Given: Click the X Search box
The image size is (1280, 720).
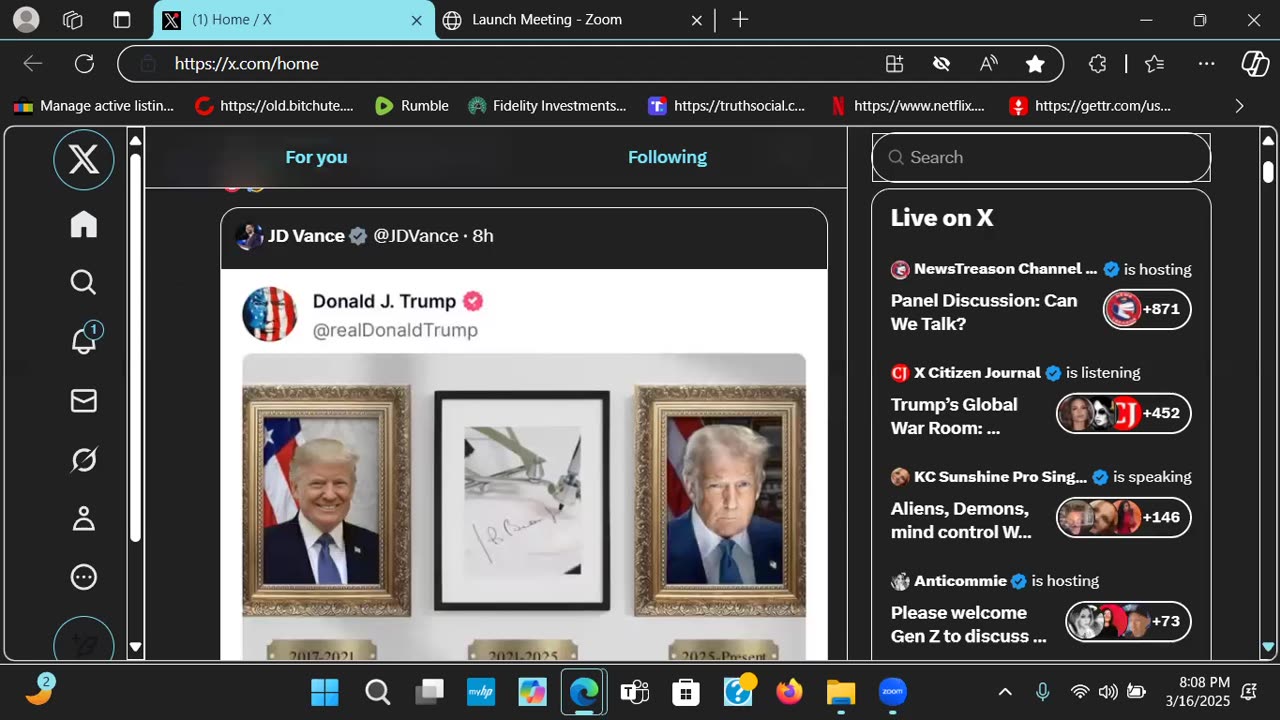Looking at the screenshot, I should click(x=1041, y=157).
